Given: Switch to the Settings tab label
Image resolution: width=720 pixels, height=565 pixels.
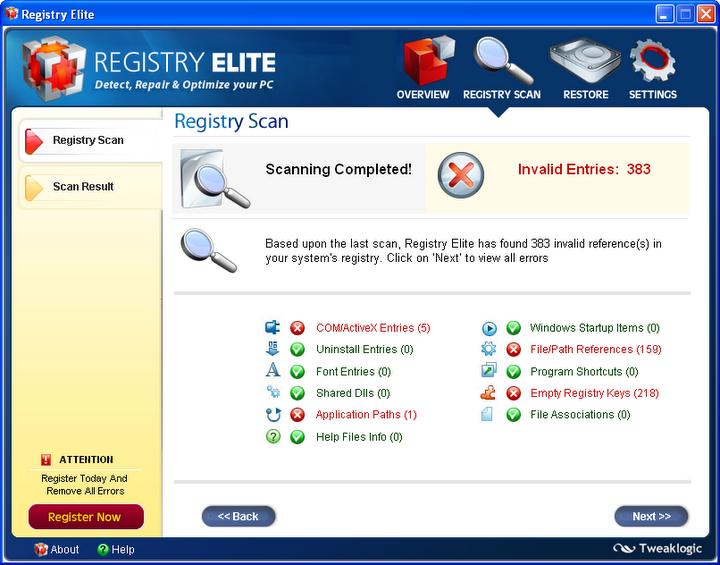Looking at the screenshot, I should tap(652, 95).
